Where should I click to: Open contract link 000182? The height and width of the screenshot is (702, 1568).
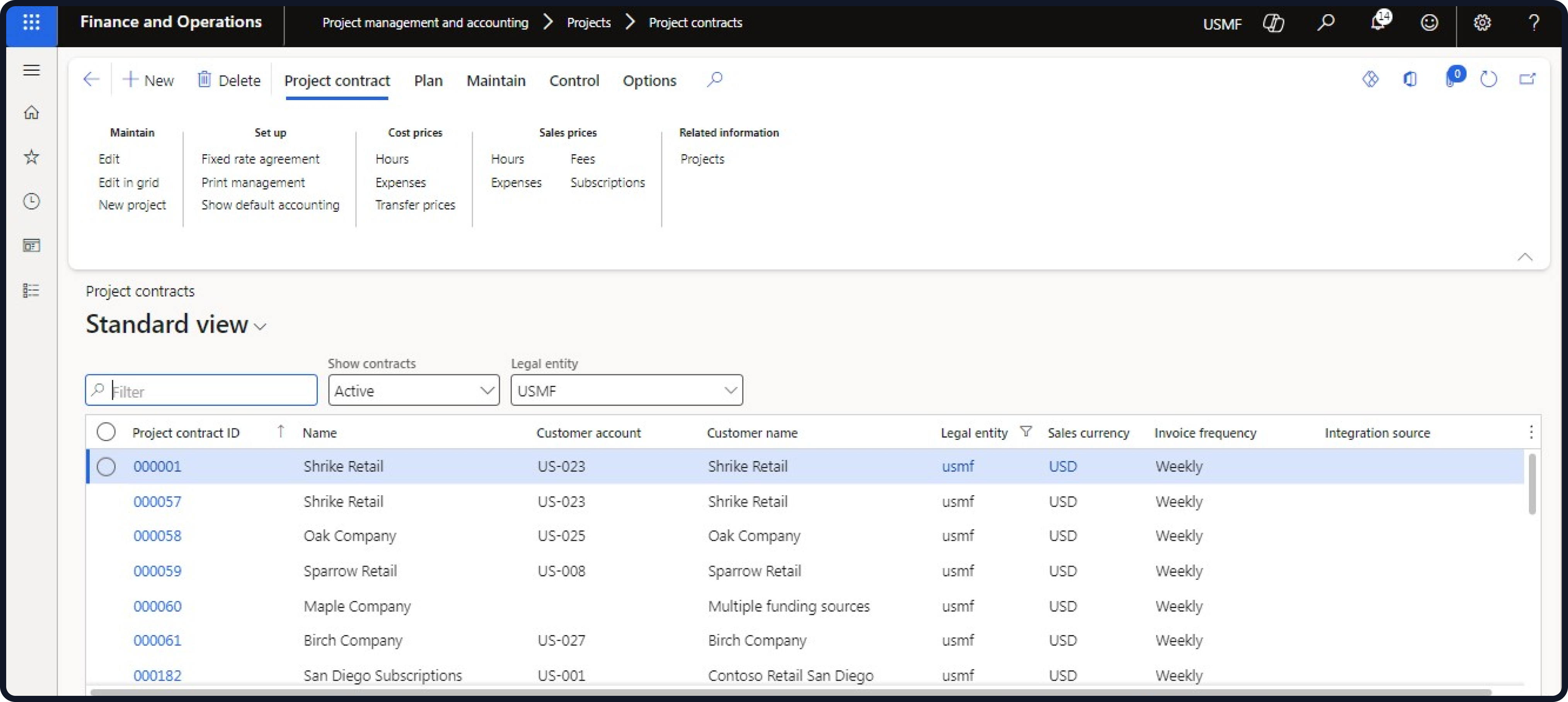[x=157, y=676]
